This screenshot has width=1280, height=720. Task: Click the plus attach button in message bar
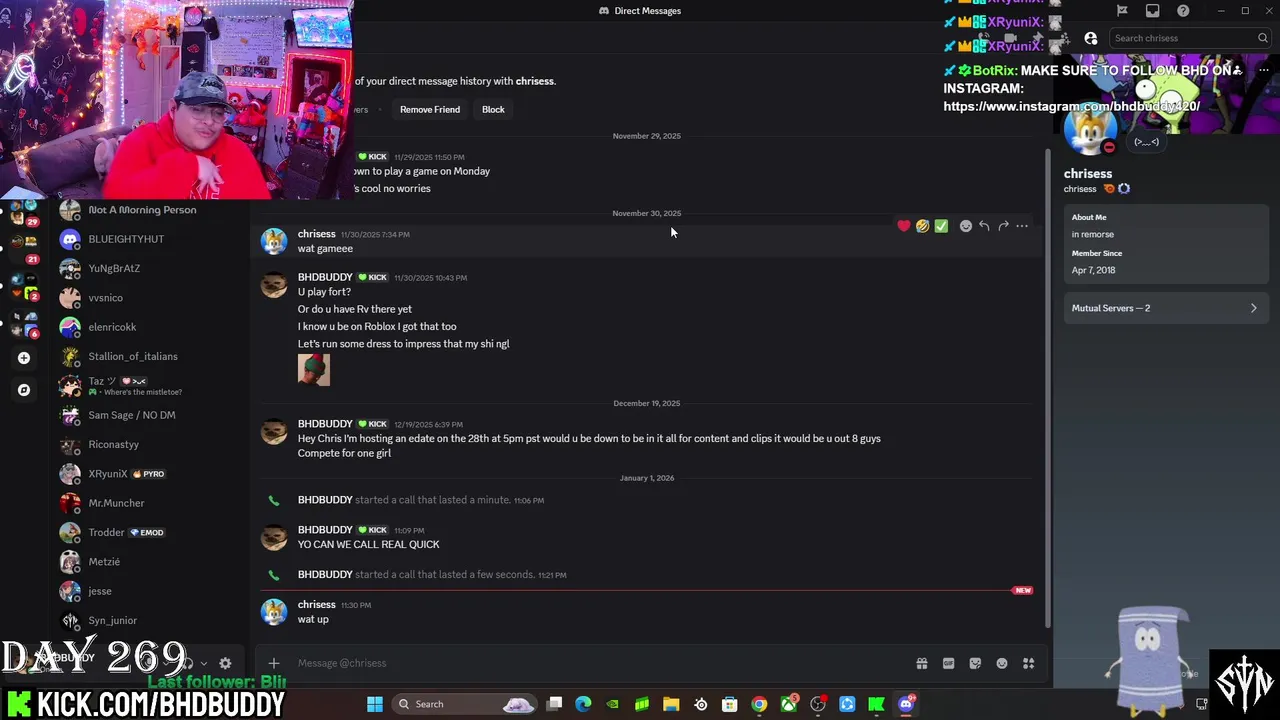click(x=273, y=663)
